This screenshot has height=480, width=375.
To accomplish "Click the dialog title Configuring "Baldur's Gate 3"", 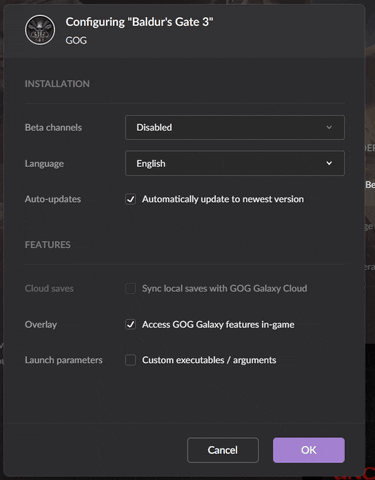I will 139,22.
